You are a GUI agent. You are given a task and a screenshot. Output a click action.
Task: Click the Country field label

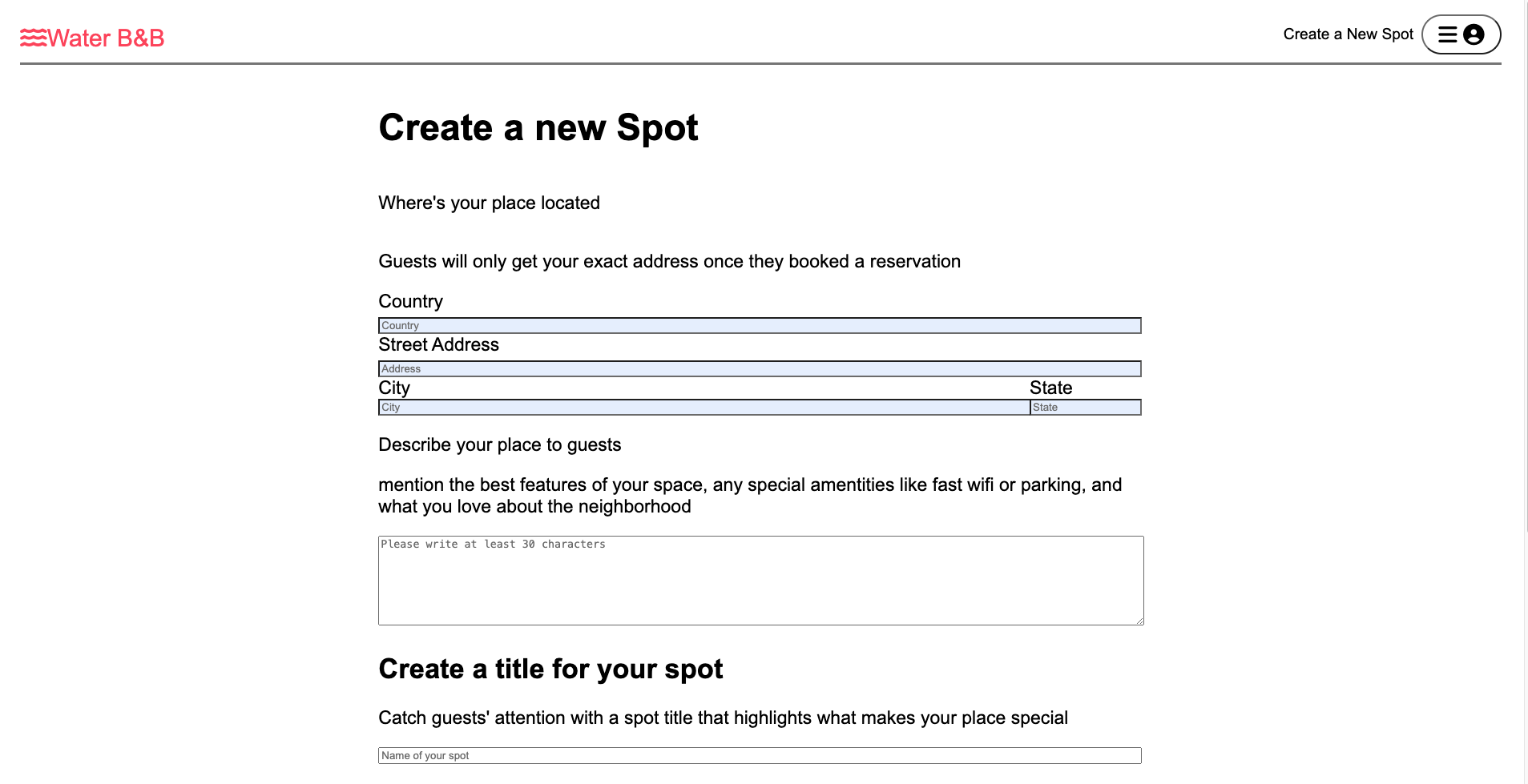pyautogui.click(x=410, y=302)
